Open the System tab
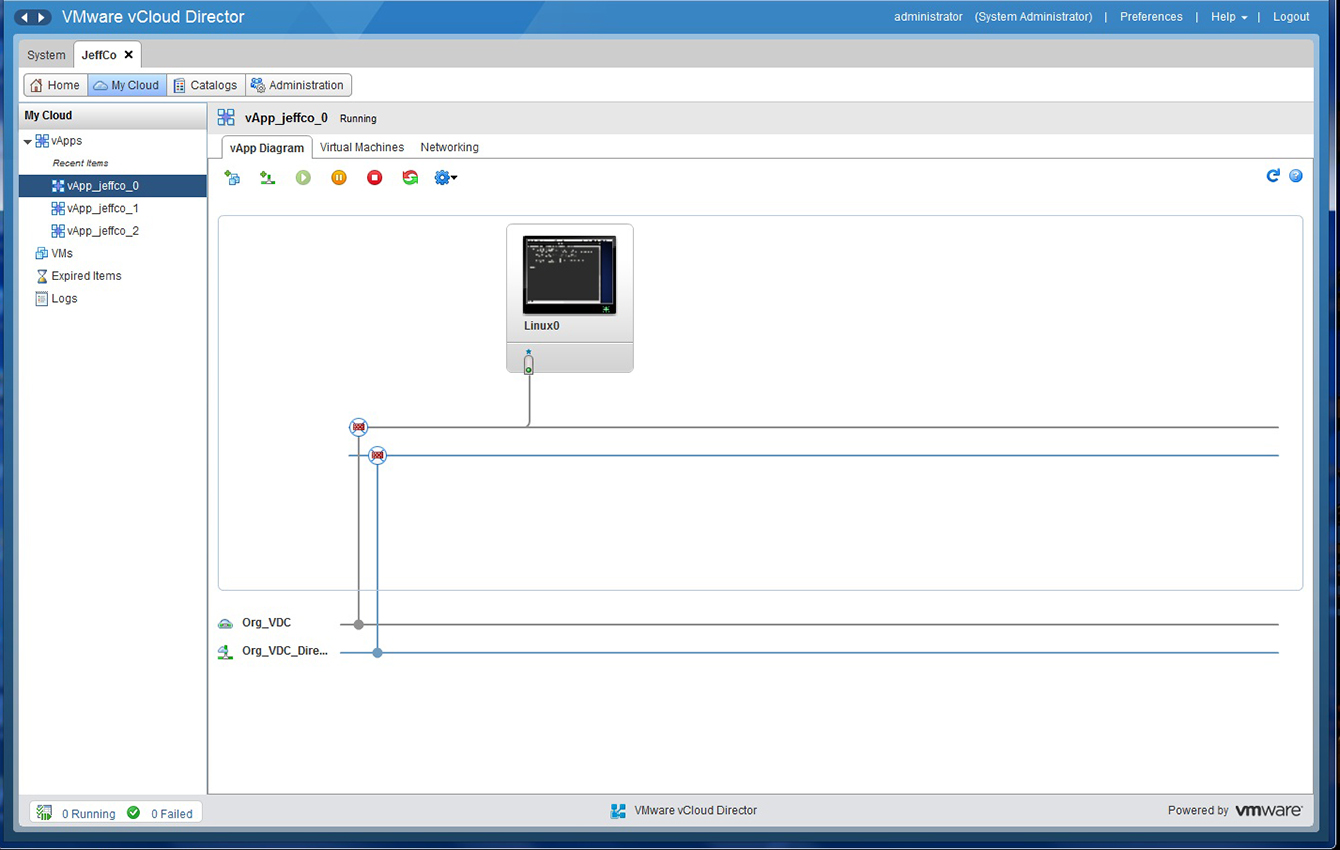1340x850 pixels. (46, 55)
